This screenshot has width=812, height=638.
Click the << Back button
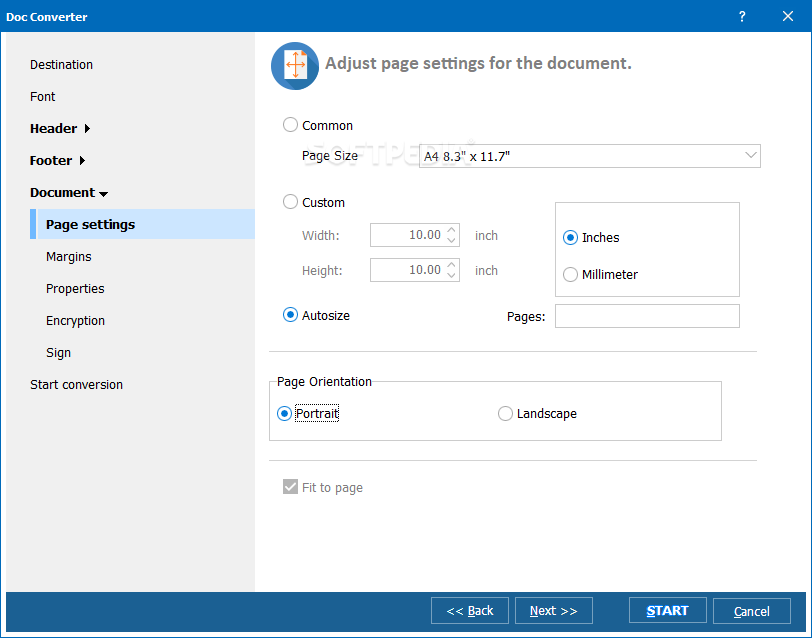tap(470, 611)
